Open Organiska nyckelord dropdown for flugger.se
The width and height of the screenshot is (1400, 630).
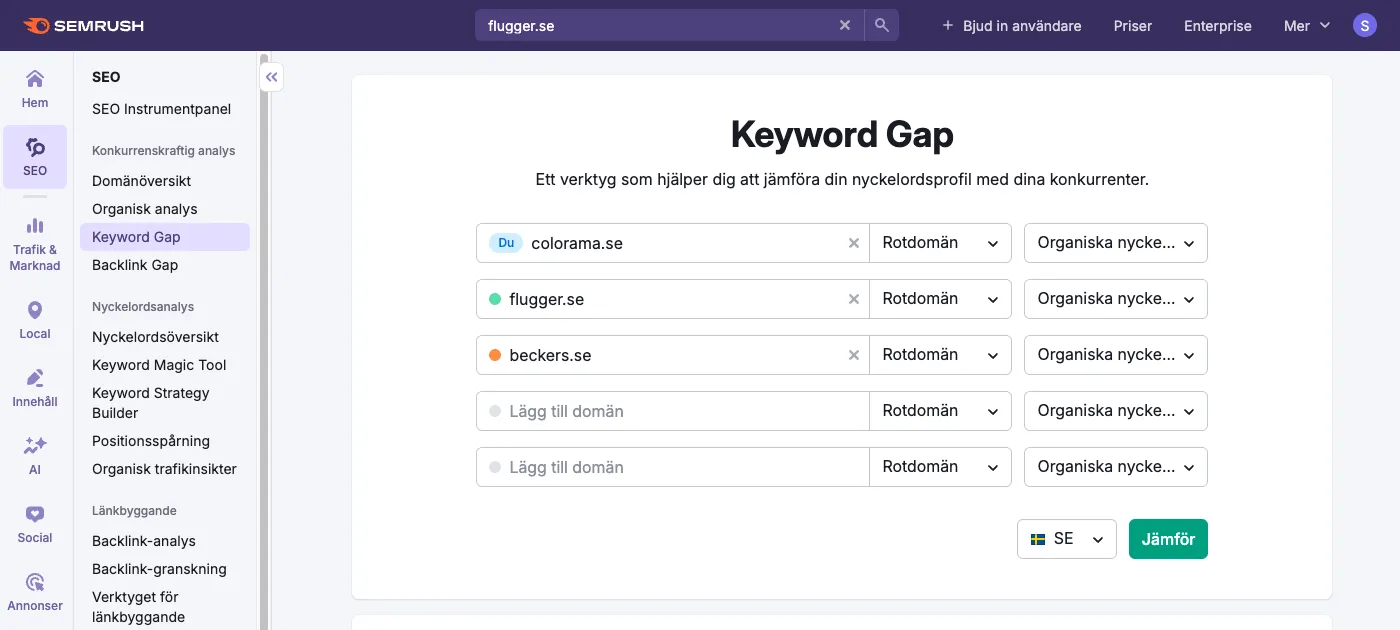point(1116,299)
